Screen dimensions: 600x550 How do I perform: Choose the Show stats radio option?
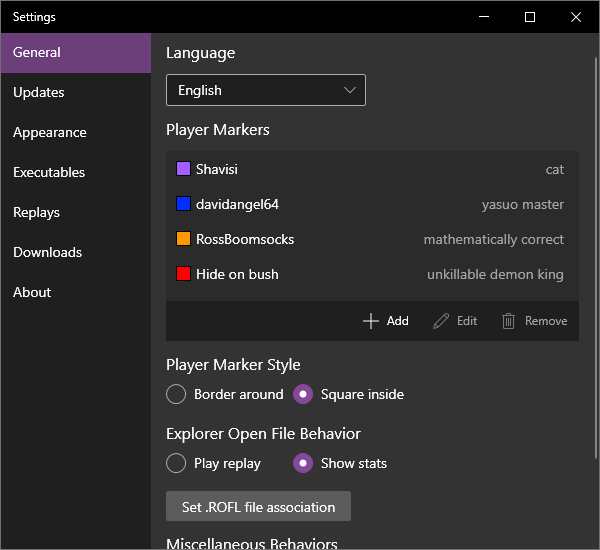tap(303, 463)
